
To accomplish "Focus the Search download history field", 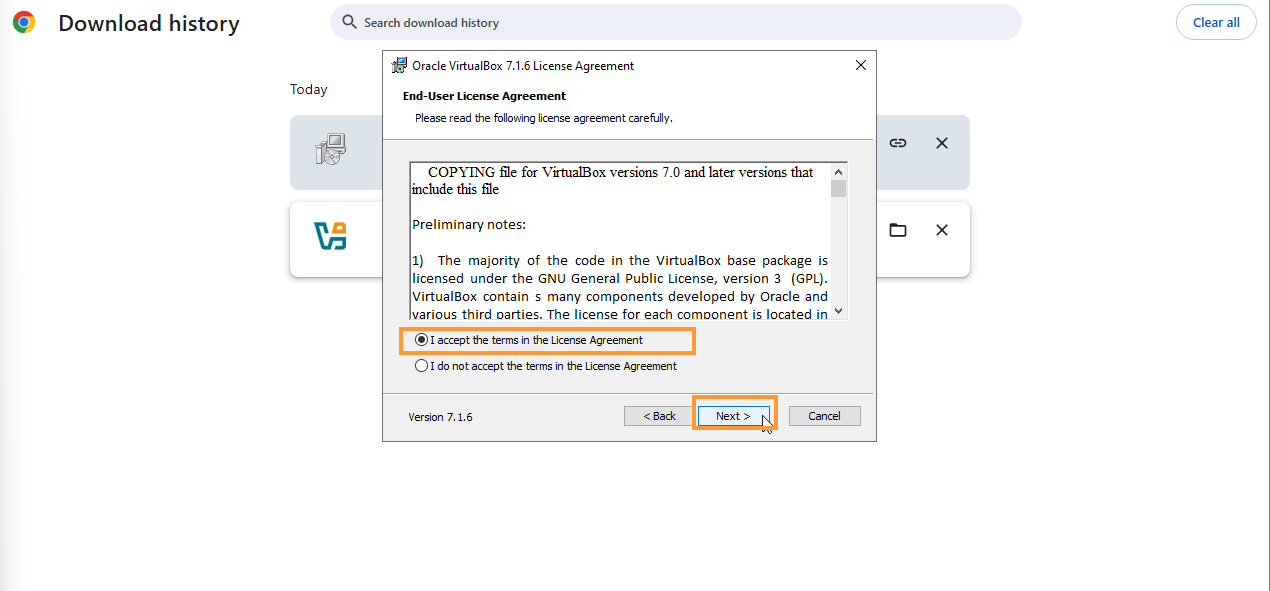I will click(x=676, y=22).
